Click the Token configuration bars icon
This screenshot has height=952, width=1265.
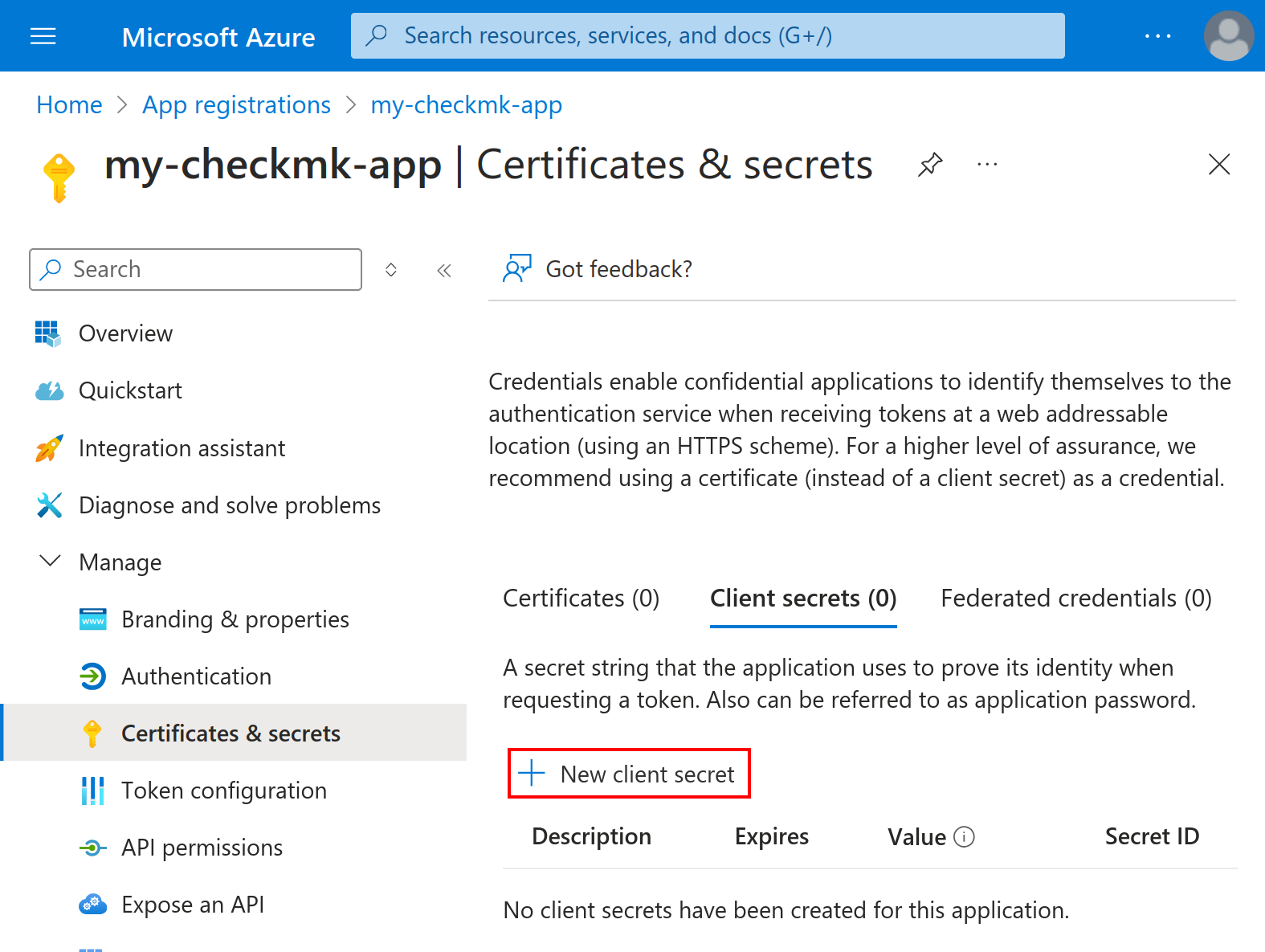92,791
